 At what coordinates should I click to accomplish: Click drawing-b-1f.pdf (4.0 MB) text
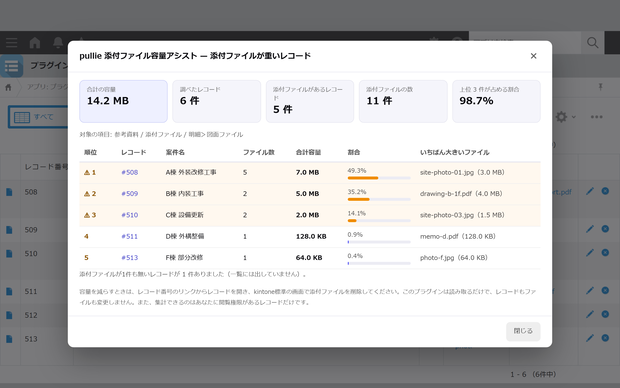[461, 194]
